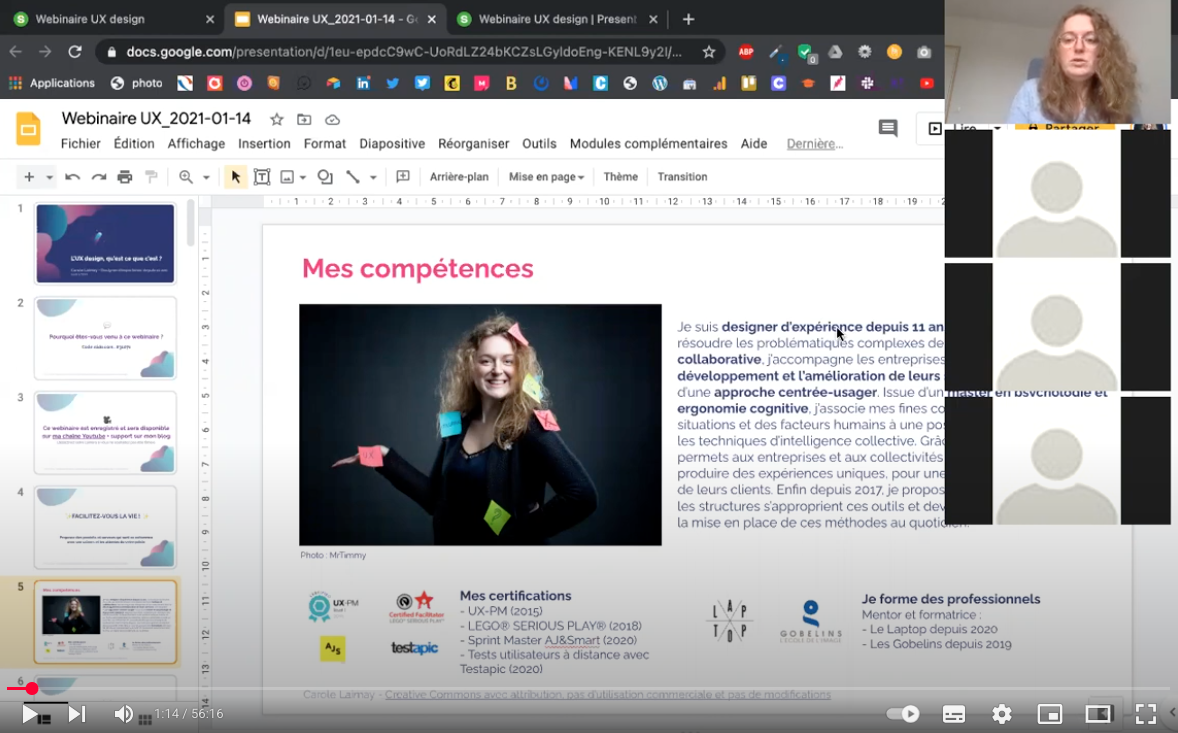Switch to the first Webinaire UX design tab
This screenshot has width=1178, height=733.
pos(113,19)
